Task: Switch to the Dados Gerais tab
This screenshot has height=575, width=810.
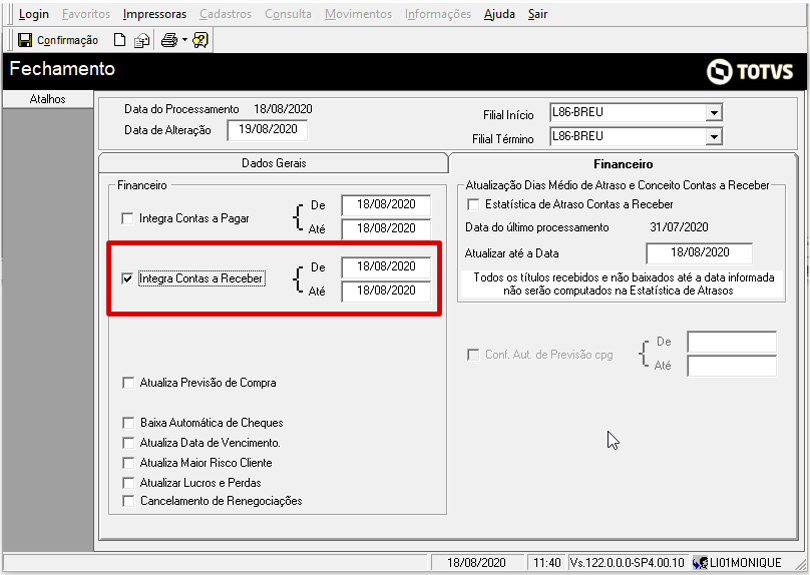Action: click(273, 163)
